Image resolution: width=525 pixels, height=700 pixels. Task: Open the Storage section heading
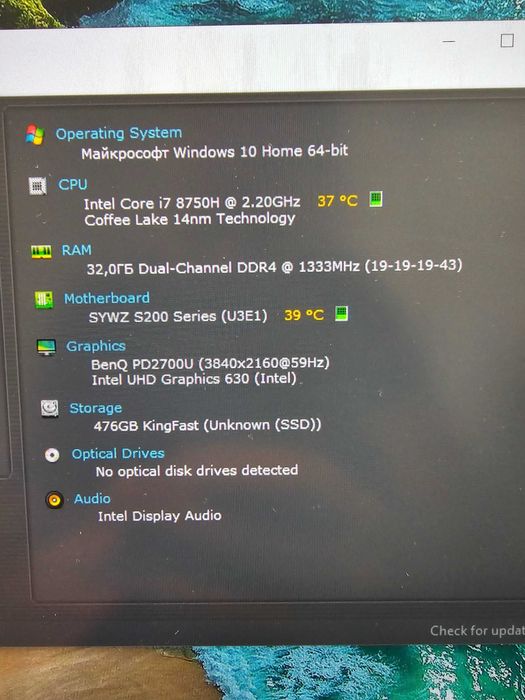point(96,408)
